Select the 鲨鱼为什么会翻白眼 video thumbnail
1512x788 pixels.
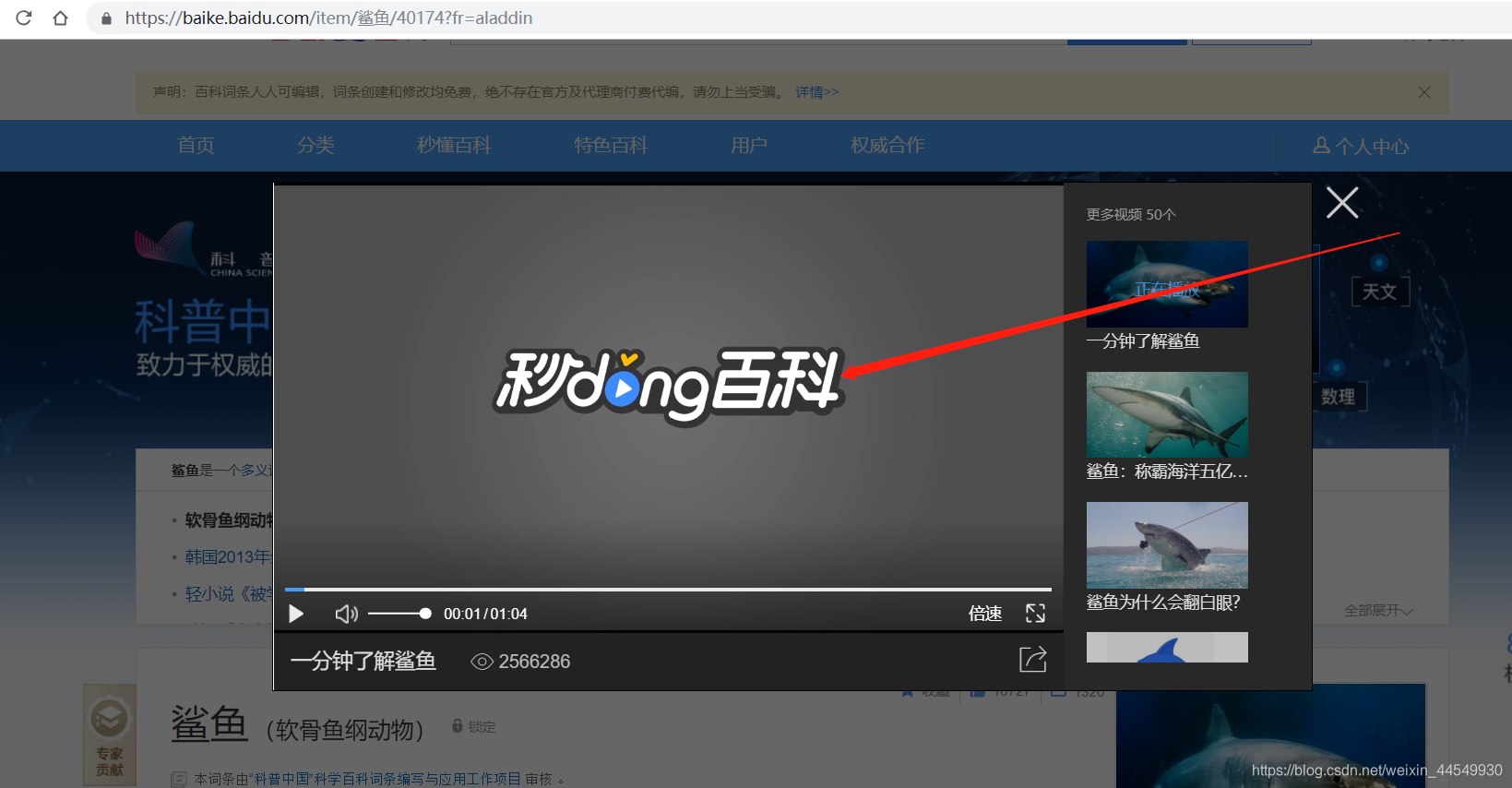[1167, 545]
